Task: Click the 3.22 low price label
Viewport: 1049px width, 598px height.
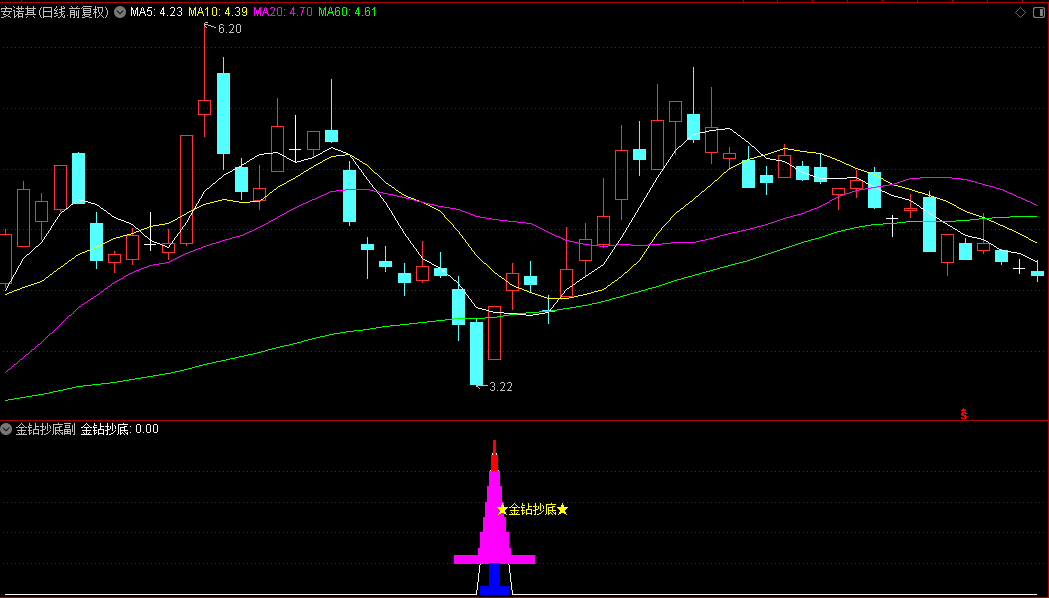Action: [500, 387]
